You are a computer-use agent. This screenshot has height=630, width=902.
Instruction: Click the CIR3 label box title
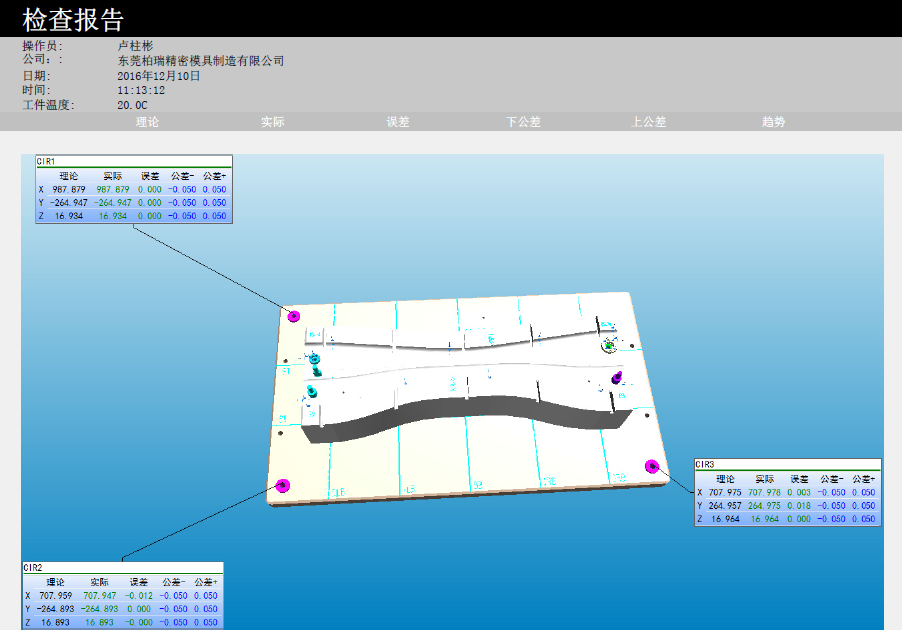(705, 464)
